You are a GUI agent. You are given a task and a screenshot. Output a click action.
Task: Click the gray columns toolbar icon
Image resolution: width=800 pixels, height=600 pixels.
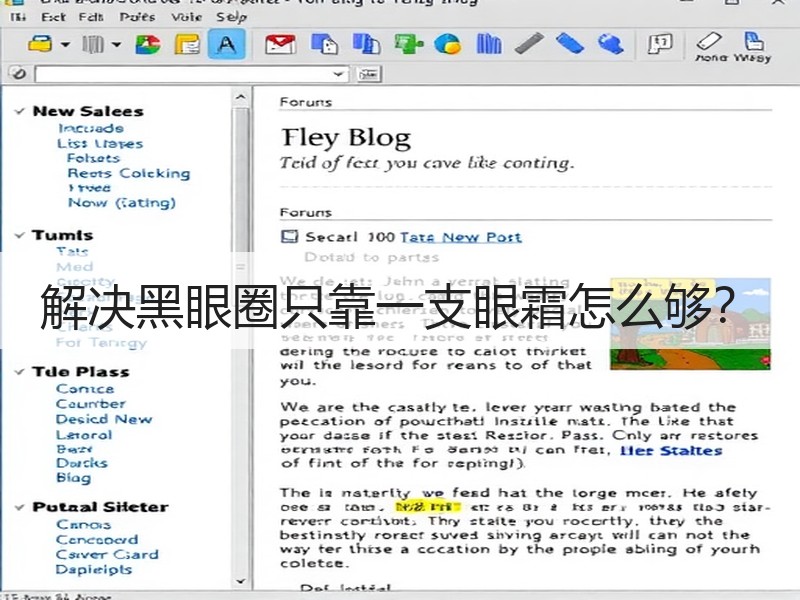click(93, 44)
